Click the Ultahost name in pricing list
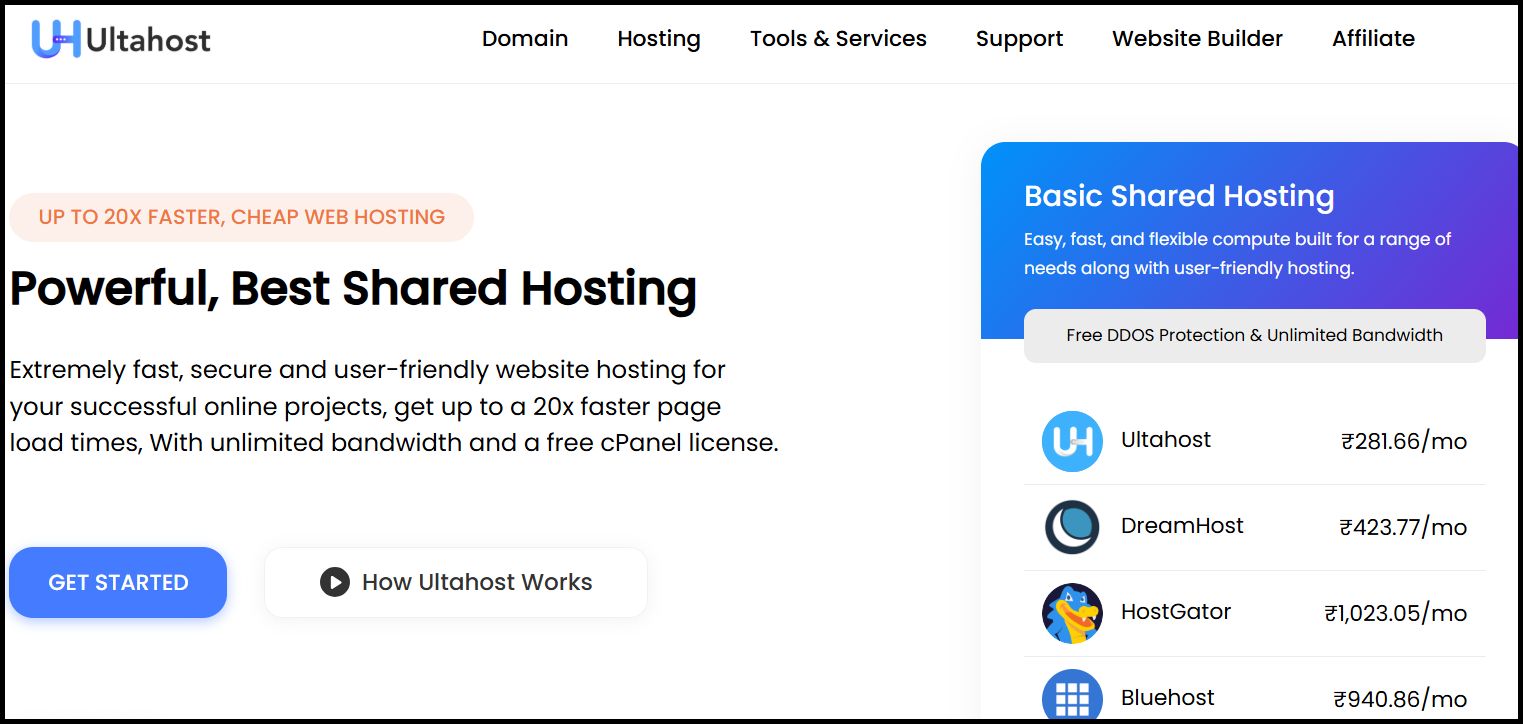The height and width of the screenshot is (724, 1523). click(x=1166, y=440)
